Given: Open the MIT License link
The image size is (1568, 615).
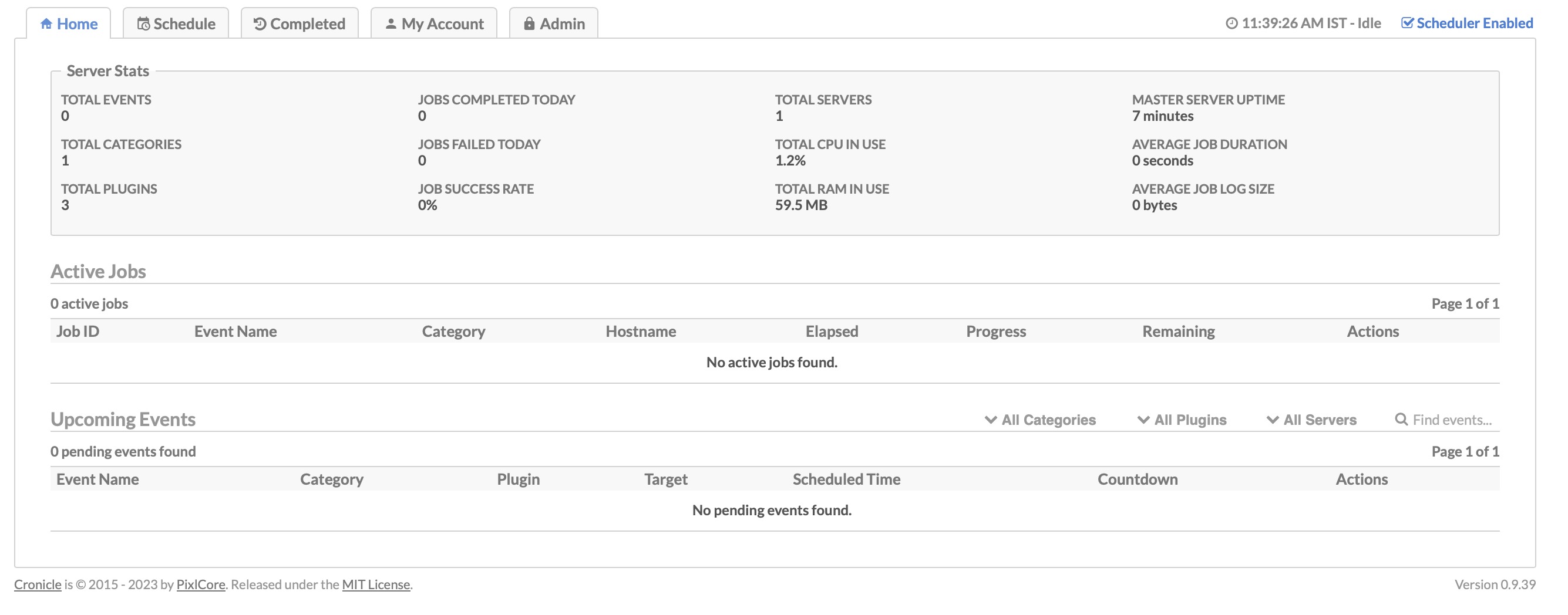Looking at the screenshot, I should tap(376, 584).
